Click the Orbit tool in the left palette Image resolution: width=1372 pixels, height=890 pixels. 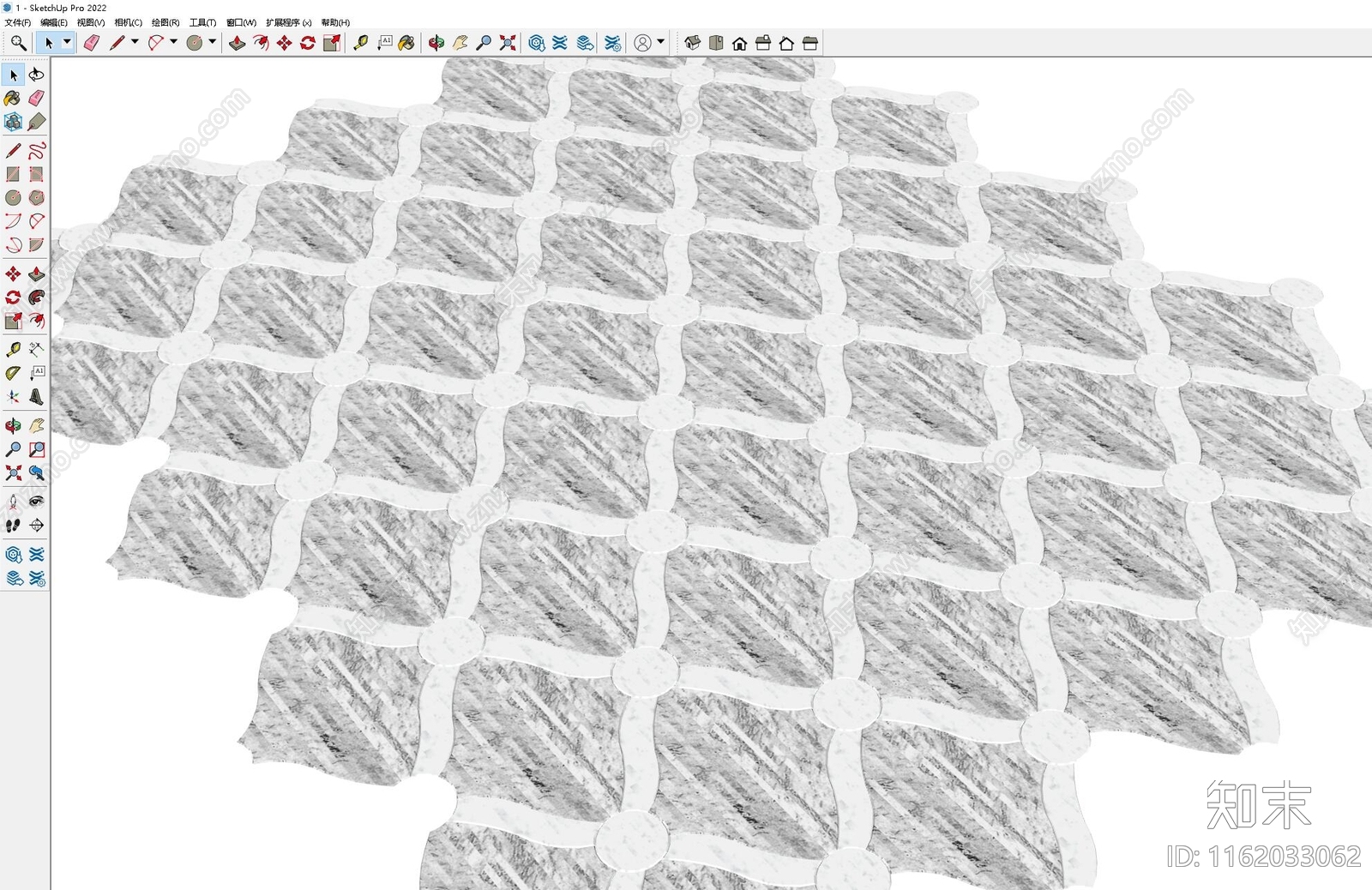tap(13, 426)
